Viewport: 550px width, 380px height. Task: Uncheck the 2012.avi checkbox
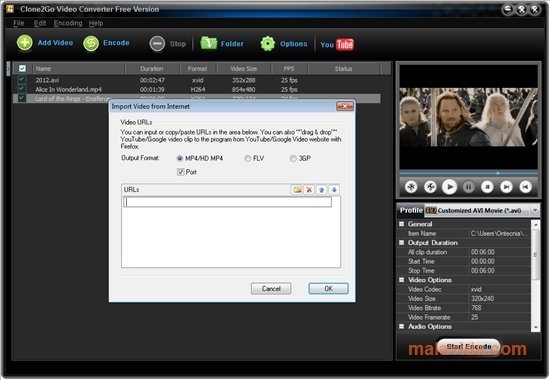pos(22,80)
